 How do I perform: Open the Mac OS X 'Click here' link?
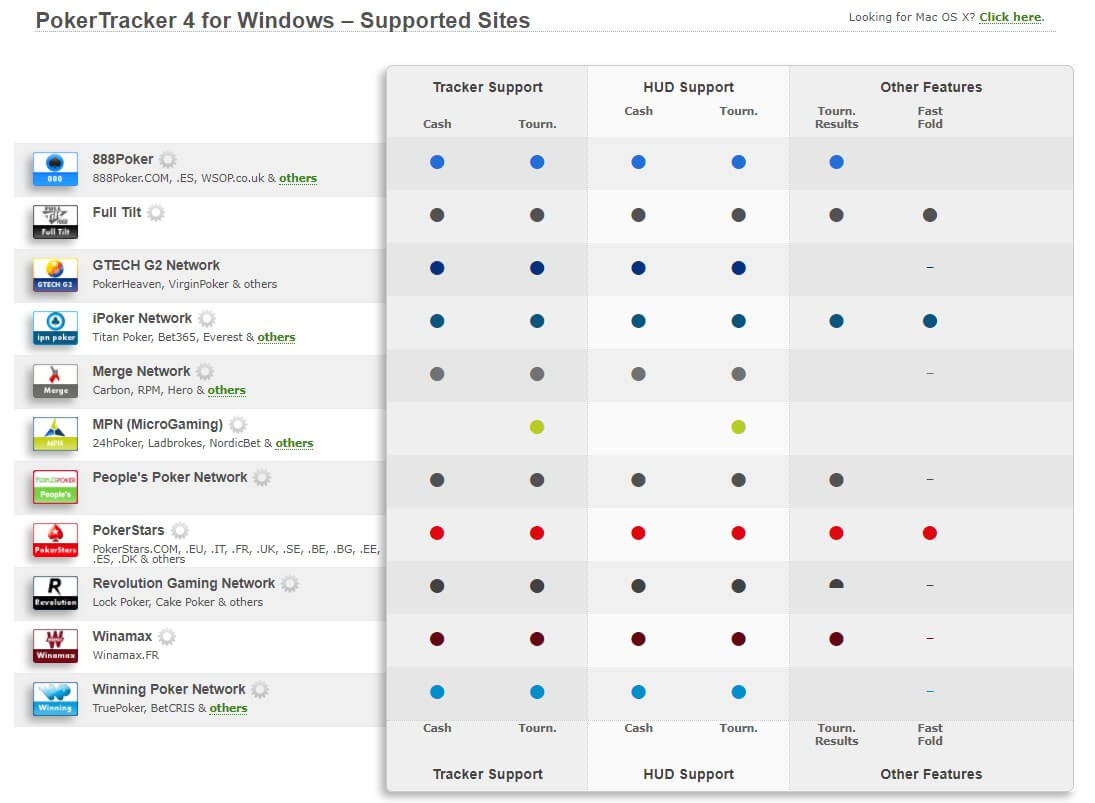[x=1010, y=17]
